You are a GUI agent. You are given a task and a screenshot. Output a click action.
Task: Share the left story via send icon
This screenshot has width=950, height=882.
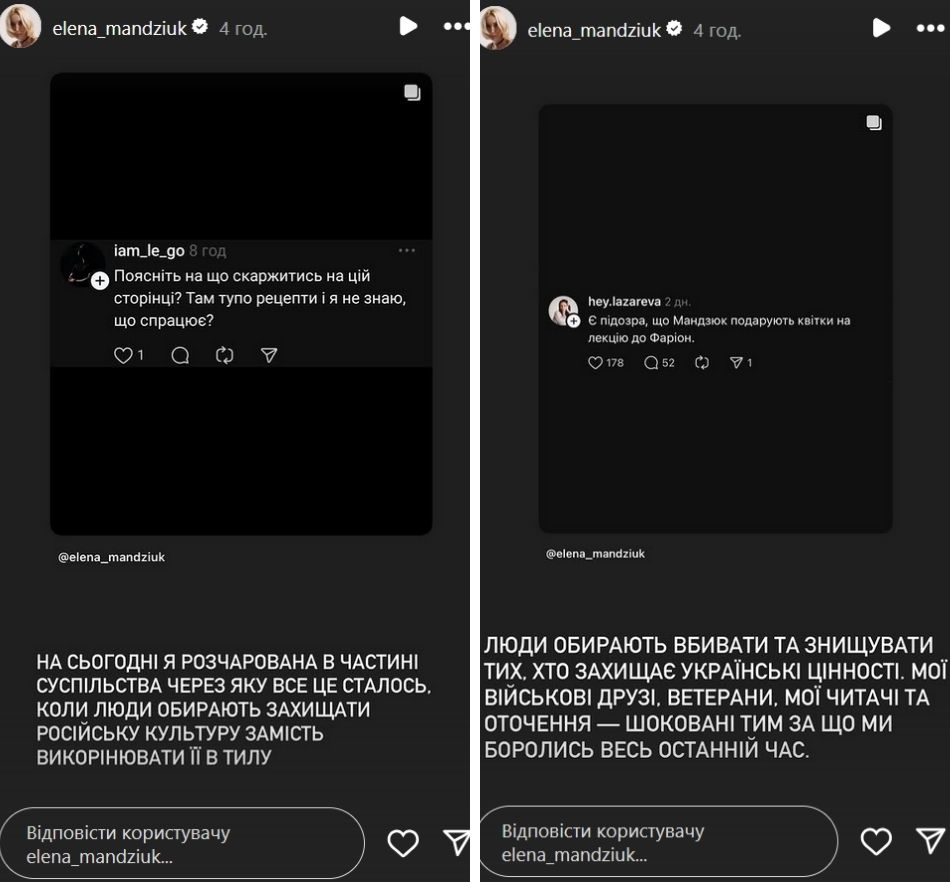(456, 842)
